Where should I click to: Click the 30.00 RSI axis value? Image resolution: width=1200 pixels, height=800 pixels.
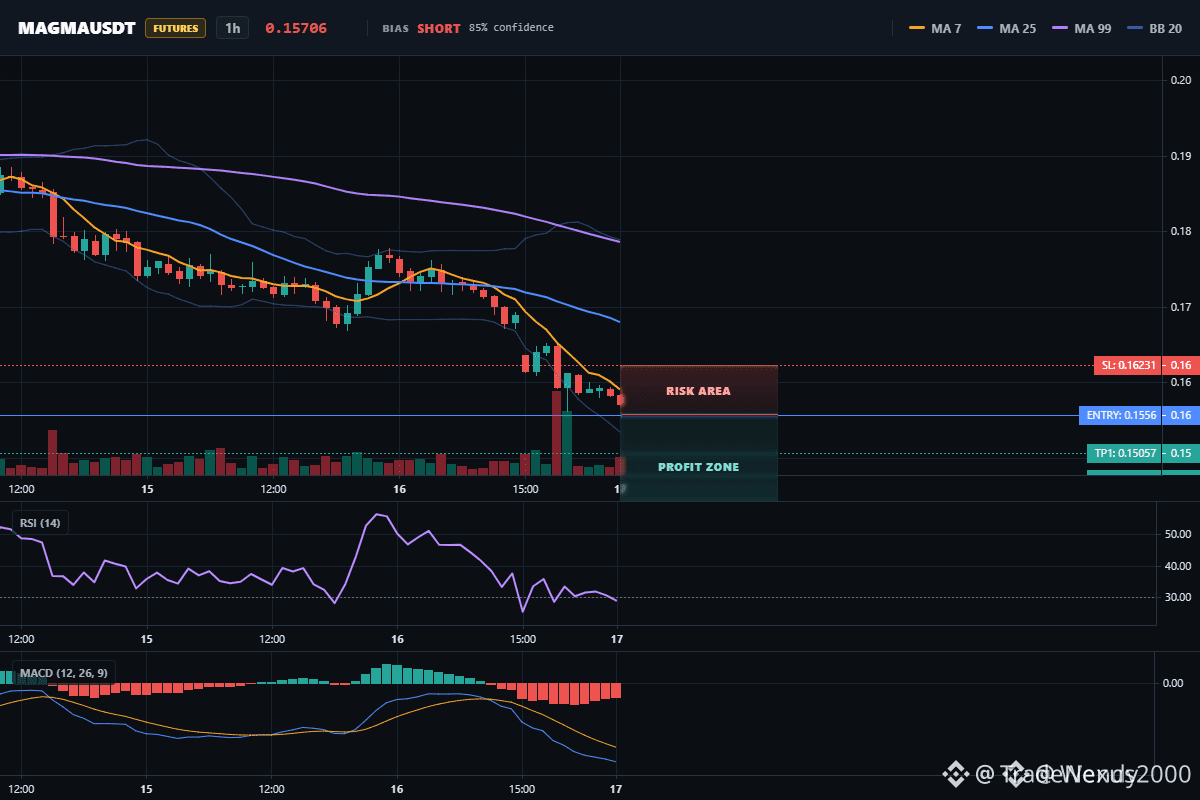pyautogui.click(x=1177, y=597)
